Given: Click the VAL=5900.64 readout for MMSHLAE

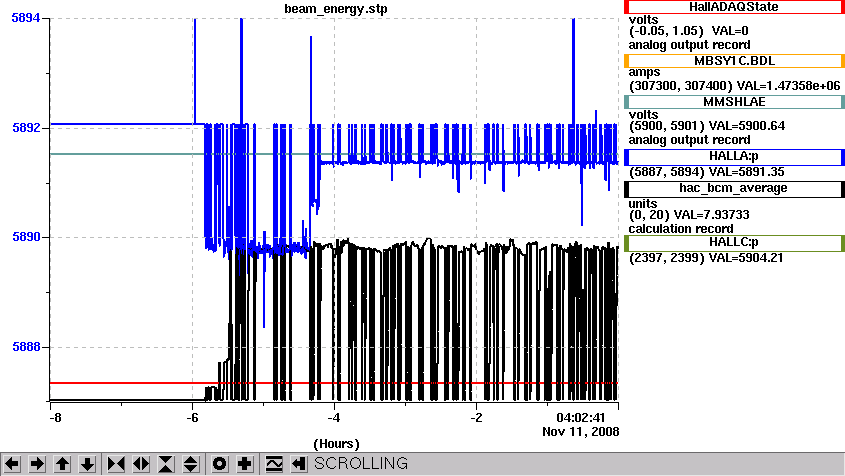Looking at the screenshot, I should click(747, 126).
